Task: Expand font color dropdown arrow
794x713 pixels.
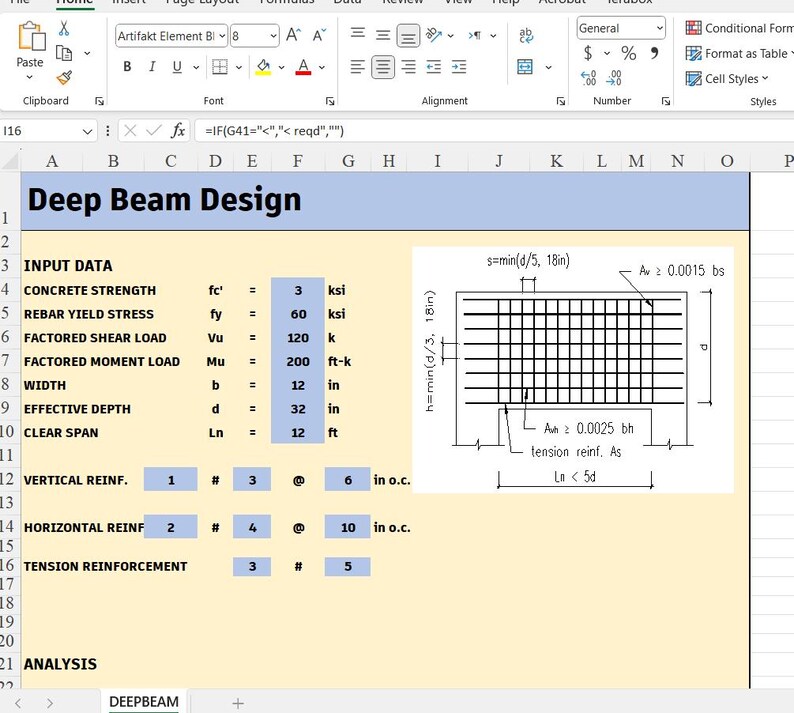Action: [x=322, y=67]
